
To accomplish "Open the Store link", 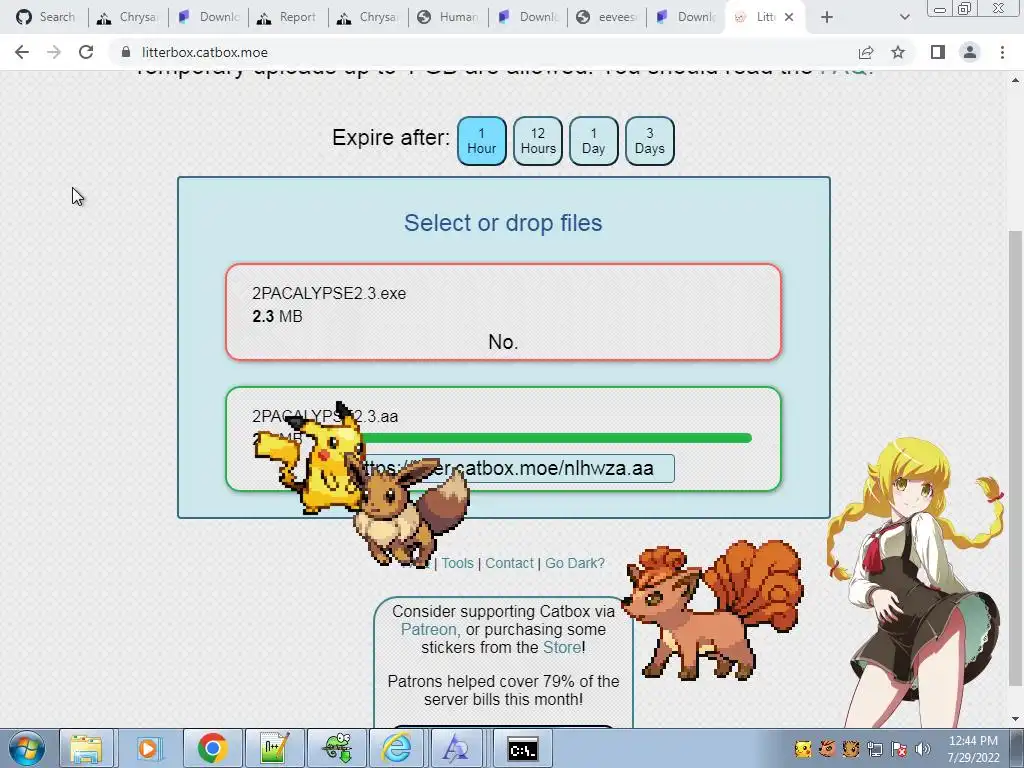I will (562, 647).
